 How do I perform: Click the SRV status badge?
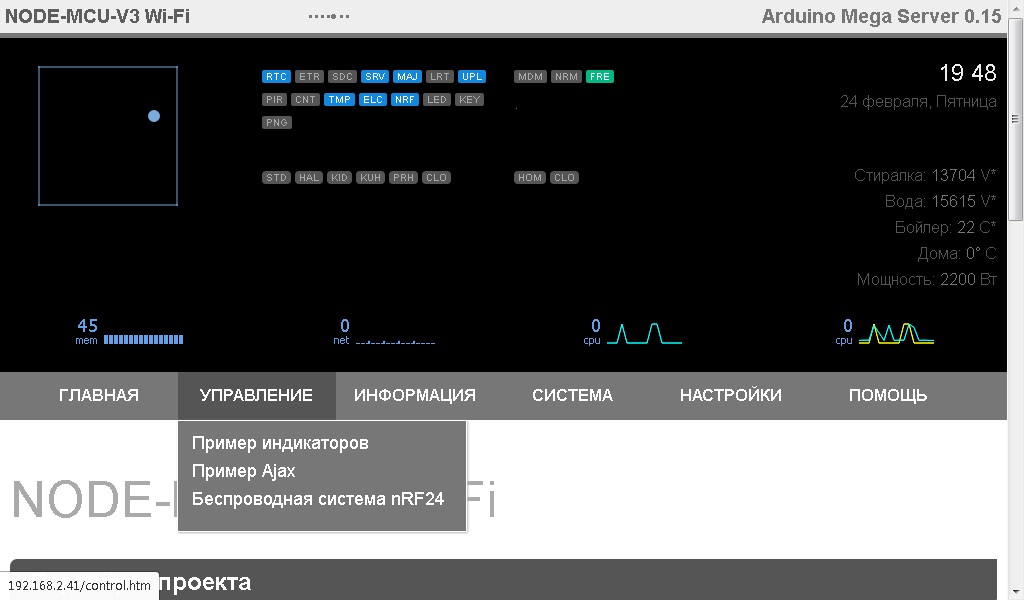(x=375, y=76)
